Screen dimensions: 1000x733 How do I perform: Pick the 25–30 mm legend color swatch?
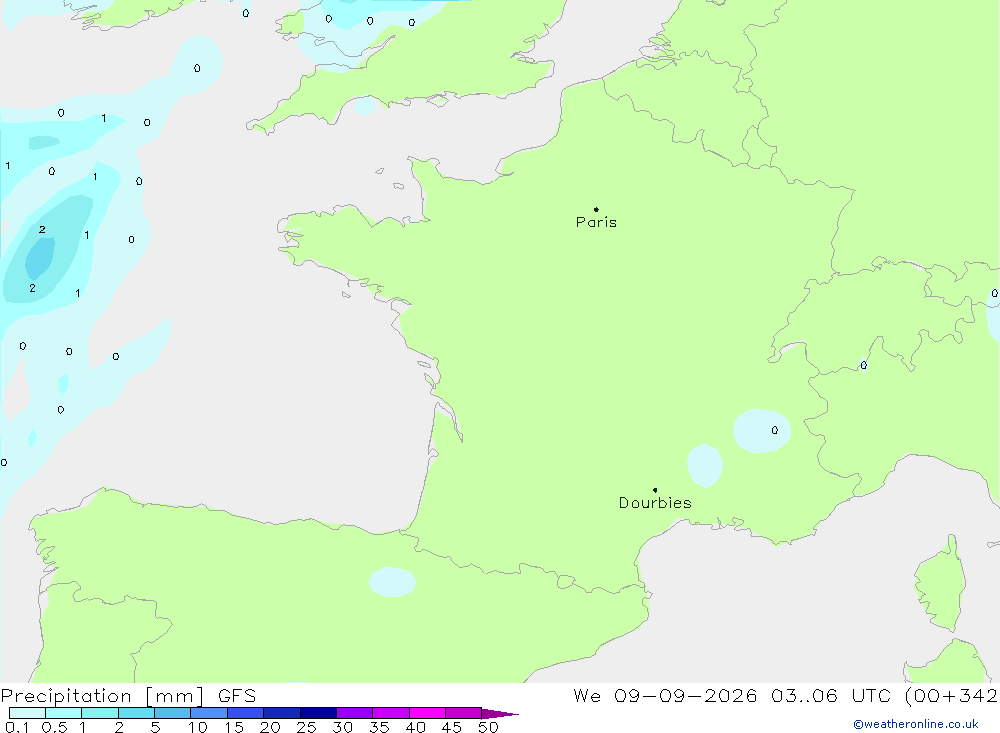(x=318, y=713)
